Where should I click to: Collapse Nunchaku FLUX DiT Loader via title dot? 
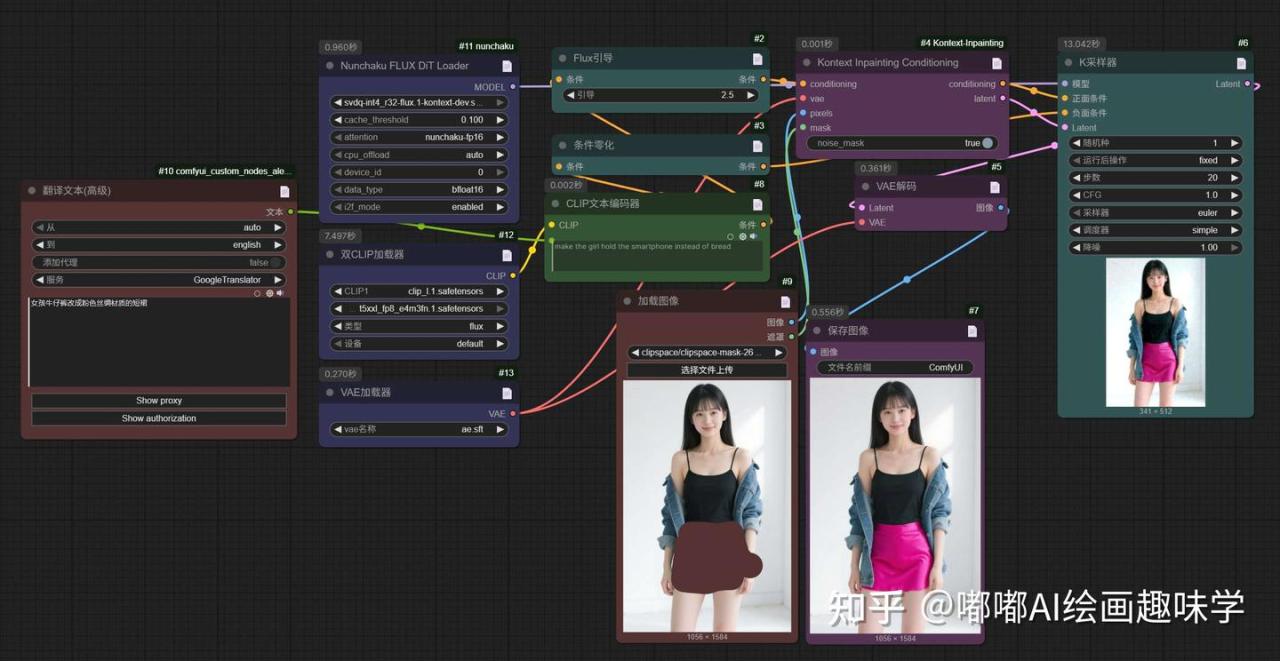click(329, 66)
